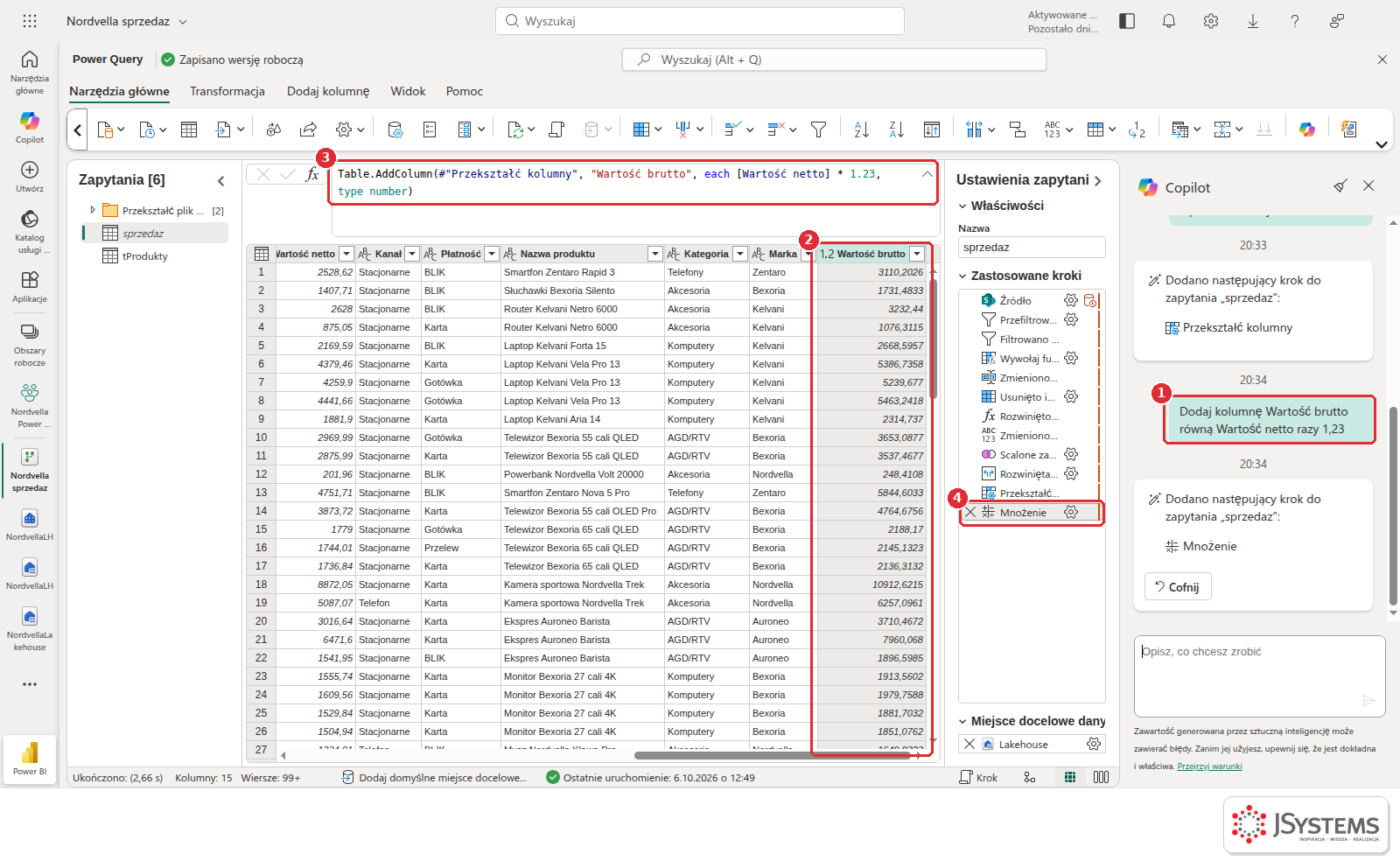Click the funnel filter rows toolbar icon

point(818,129)
